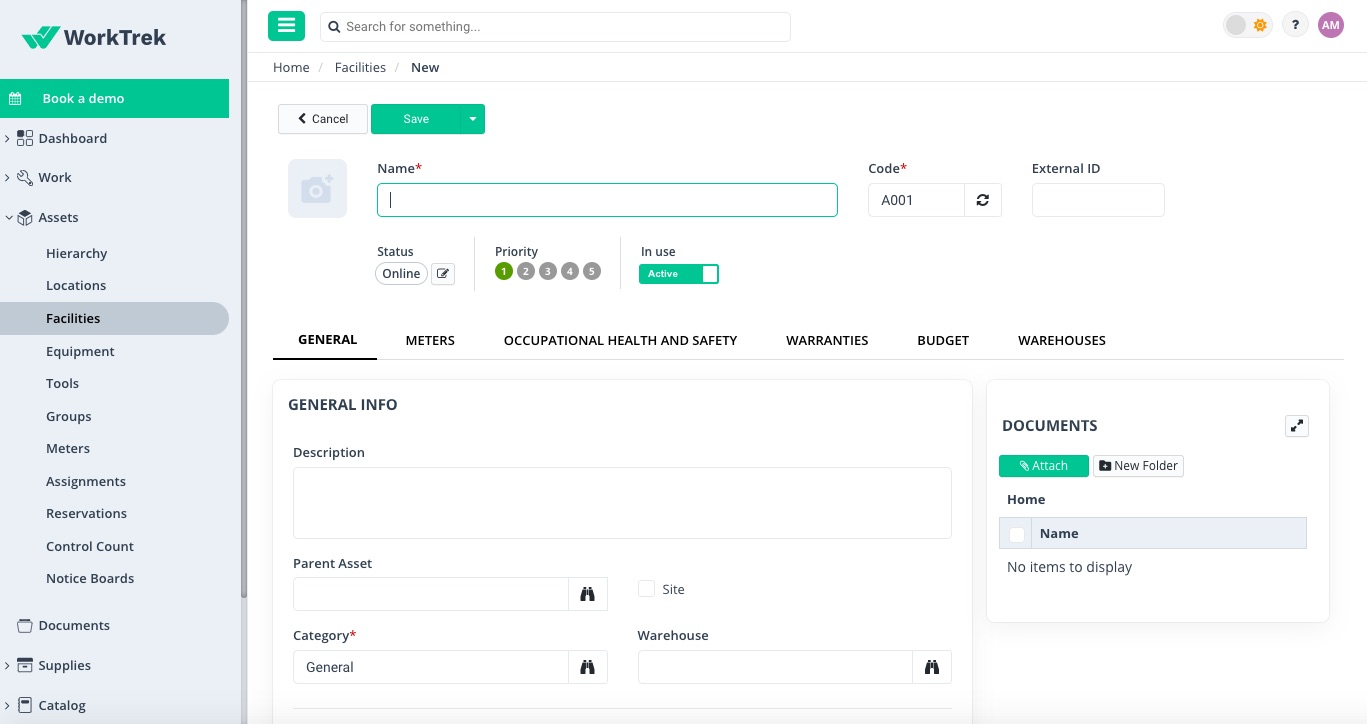Open the green hamburger menu
Image resolution: width=1367 pixels, height=724 pixels.
[286, 25]
